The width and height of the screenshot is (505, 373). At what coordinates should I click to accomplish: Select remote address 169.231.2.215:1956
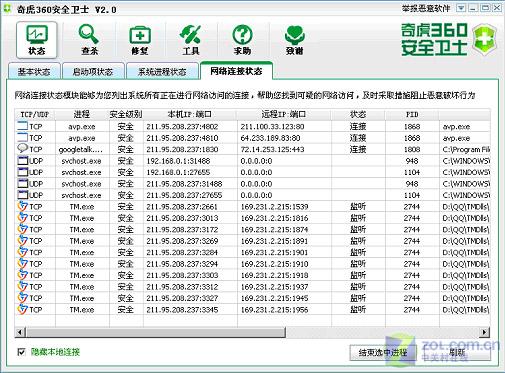[274, 310]
